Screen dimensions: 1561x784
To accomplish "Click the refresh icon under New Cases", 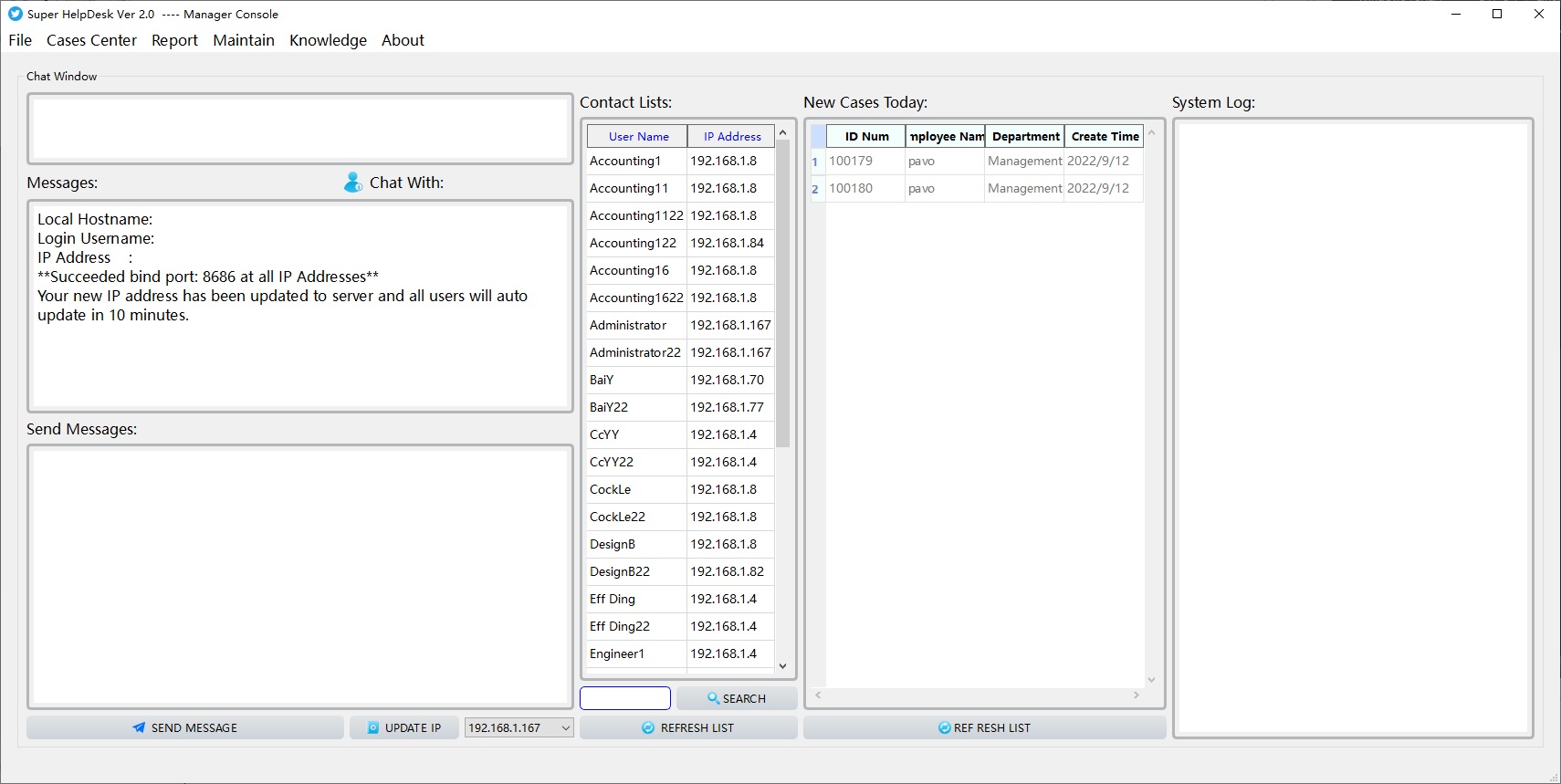I will (944, 727).
